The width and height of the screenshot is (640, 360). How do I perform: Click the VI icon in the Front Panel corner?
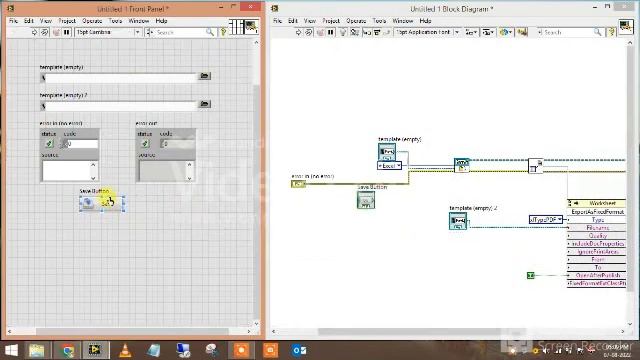(251, 27)
